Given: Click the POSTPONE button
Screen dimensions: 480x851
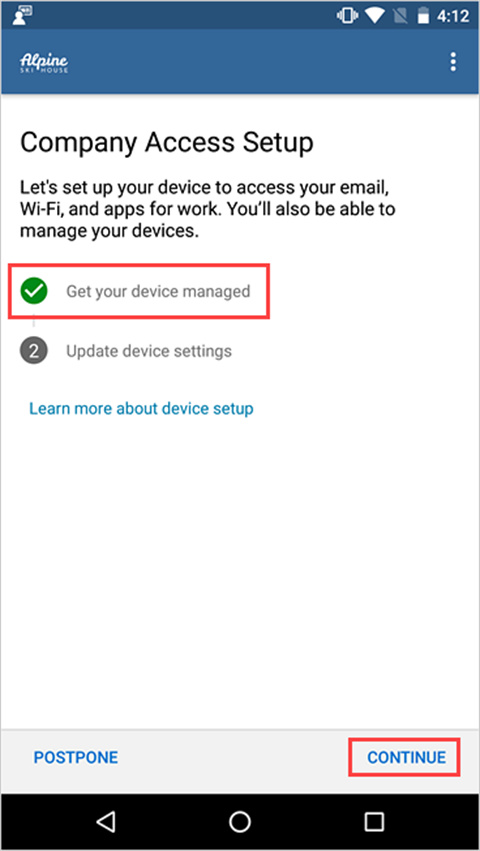Looking at the screenshot, I should click(x=75, y=757).
